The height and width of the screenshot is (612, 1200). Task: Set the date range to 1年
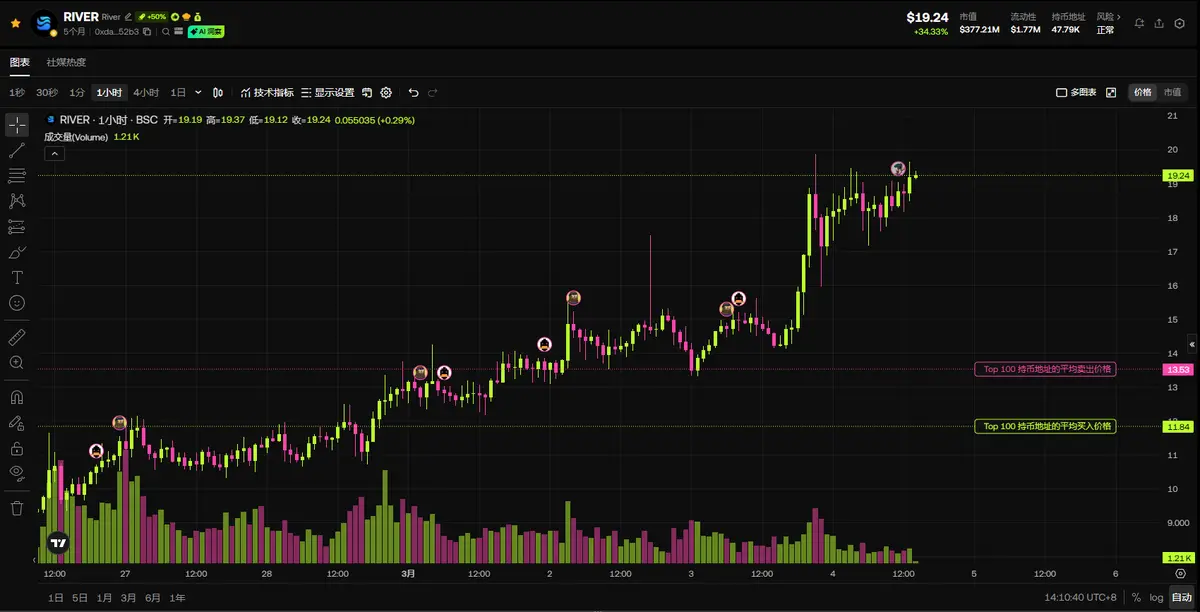(x=176, y=597)
